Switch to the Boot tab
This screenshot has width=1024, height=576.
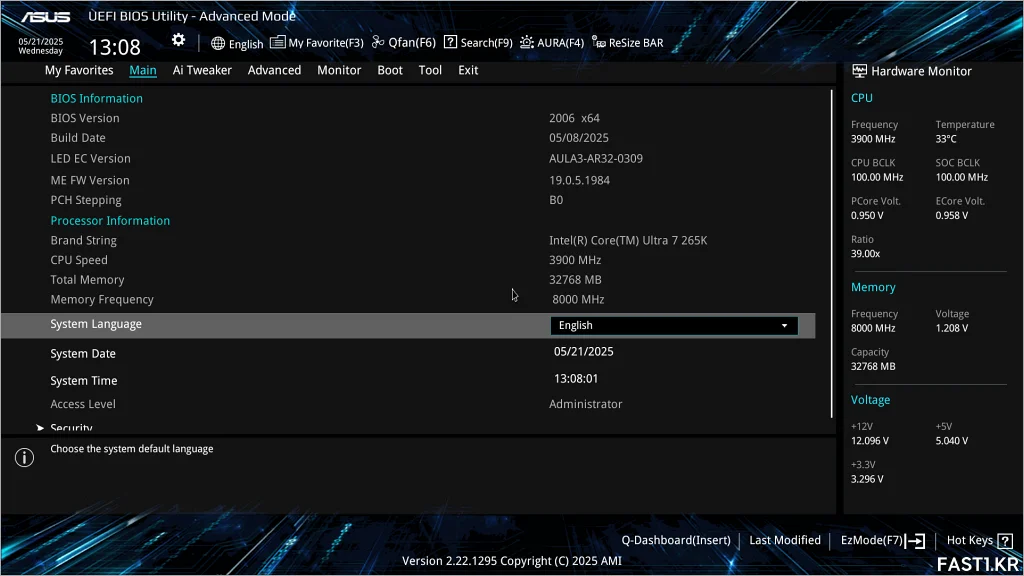390,70
